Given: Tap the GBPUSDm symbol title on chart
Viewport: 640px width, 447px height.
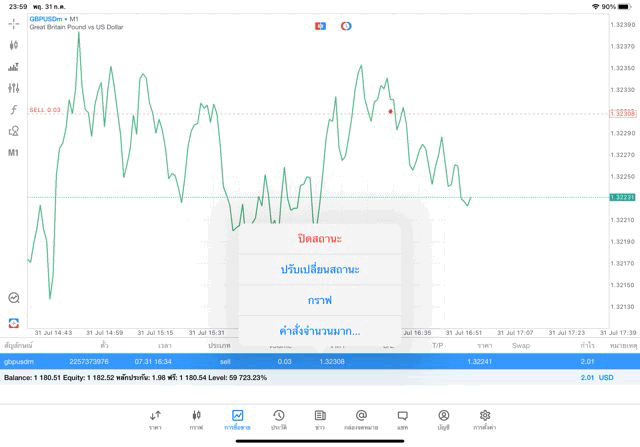Looking at the screenshot, I should 54,18.
